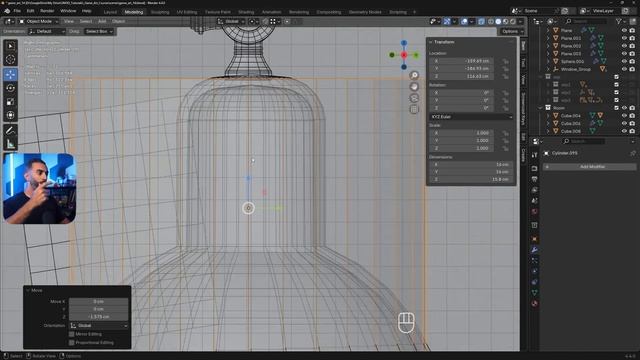Lock the Scale Z transform value
The height and width of the screenshot is (360, 640).
point(505,148)
